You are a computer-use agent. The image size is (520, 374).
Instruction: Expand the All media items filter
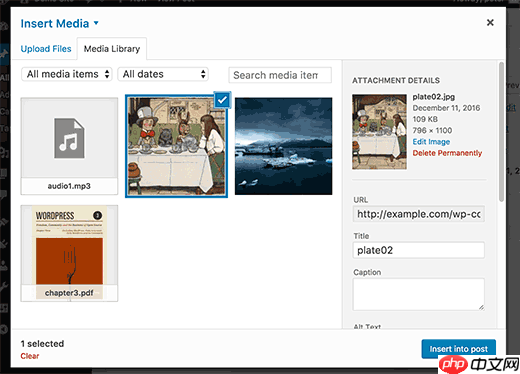tap(67, 74)
